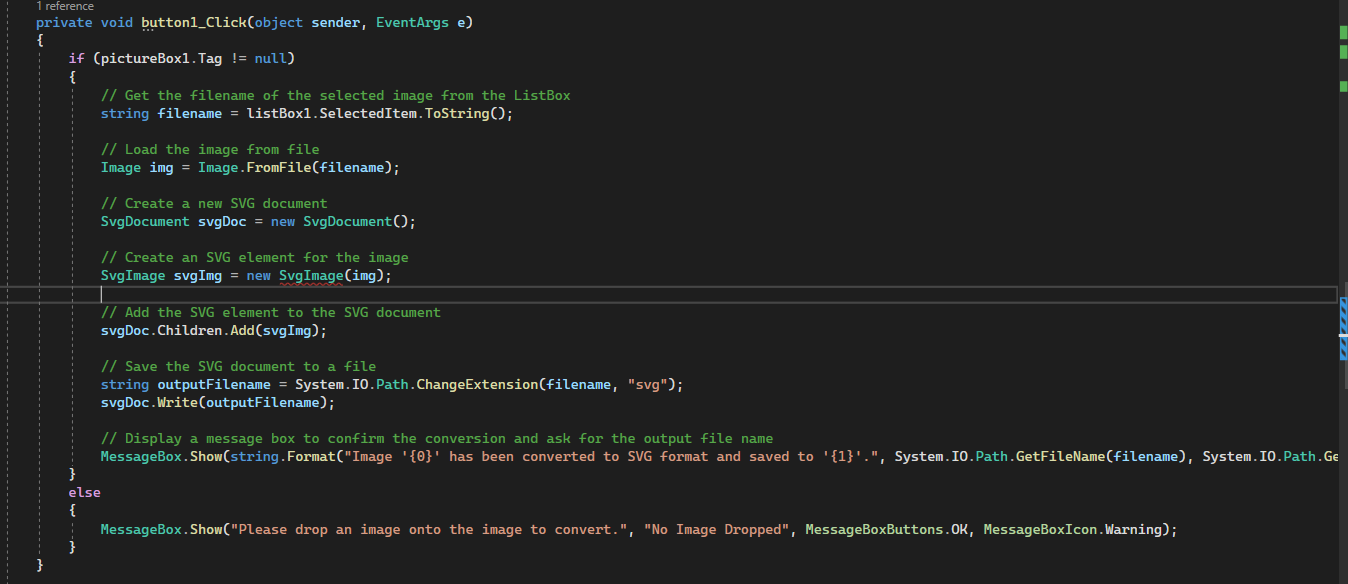Click the Children property
The height and width of the screenshot is (584, 1348).
click(190, 330)
